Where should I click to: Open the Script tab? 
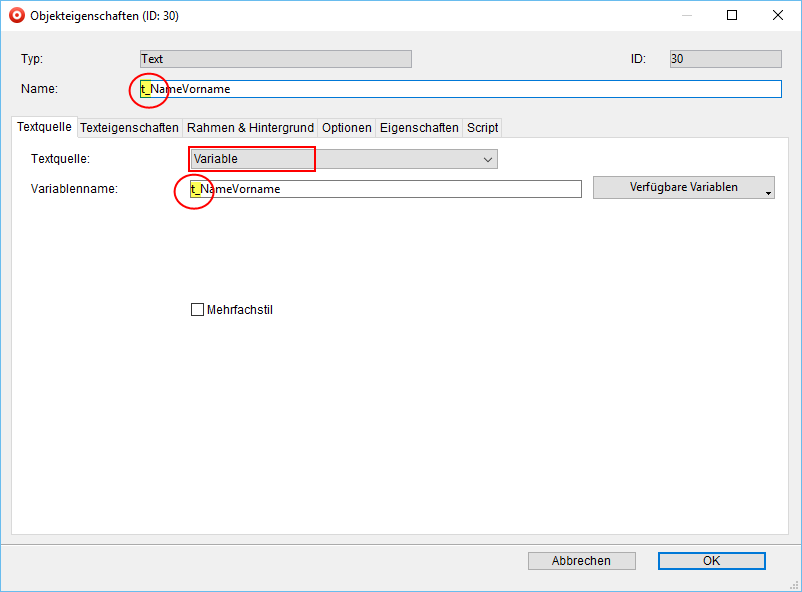(x=482, y=128)
